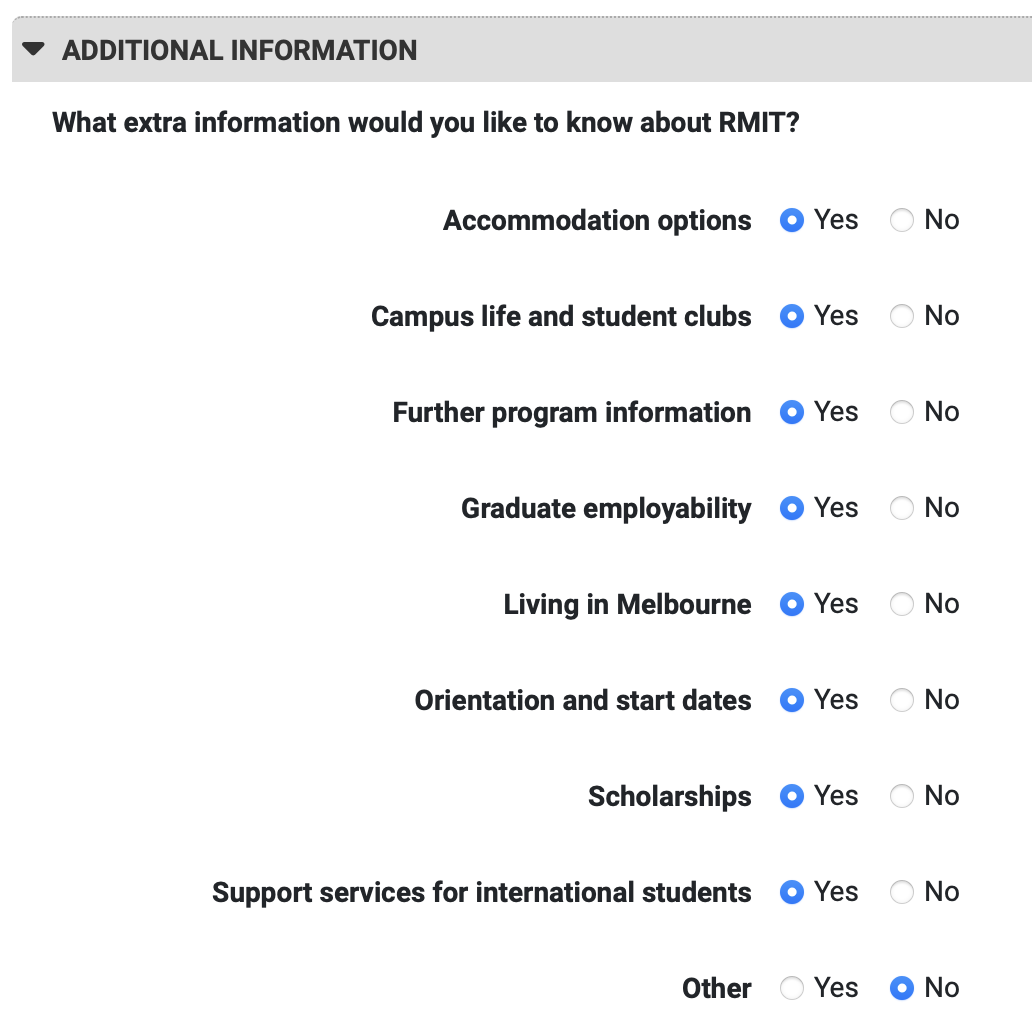Pick No for Graduate employability
This screenshot has height=1030, width=1032.
coord(902,508)
